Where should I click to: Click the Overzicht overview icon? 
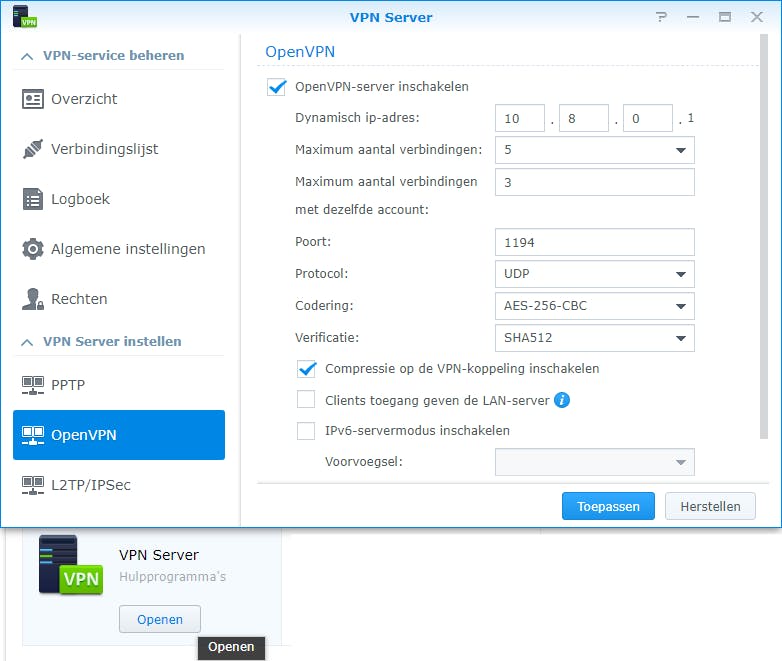(33, 99)
